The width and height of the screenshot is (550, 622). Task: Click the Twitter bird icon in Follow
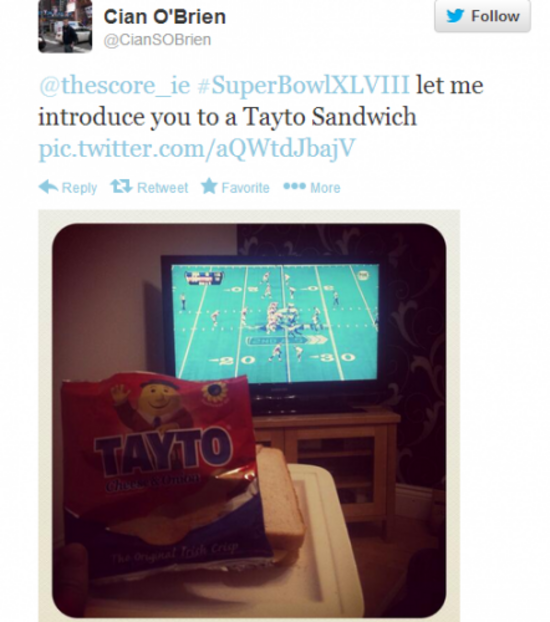[x=455, y=16]
